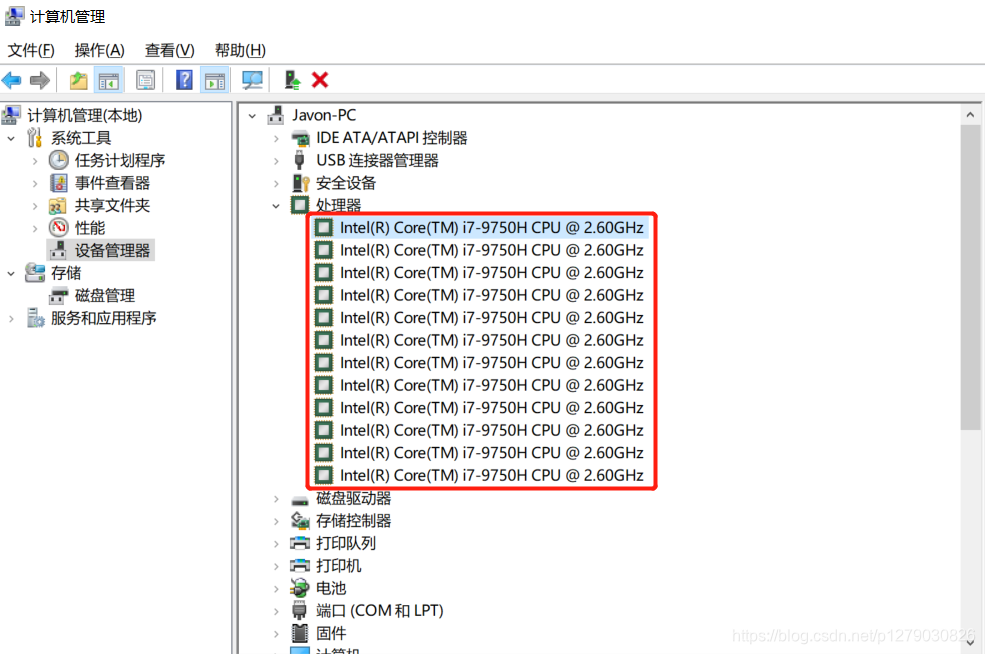Screen dimensions: 985x654
Task: Click the 电池 battery icon
Action: tap(300, 588)
